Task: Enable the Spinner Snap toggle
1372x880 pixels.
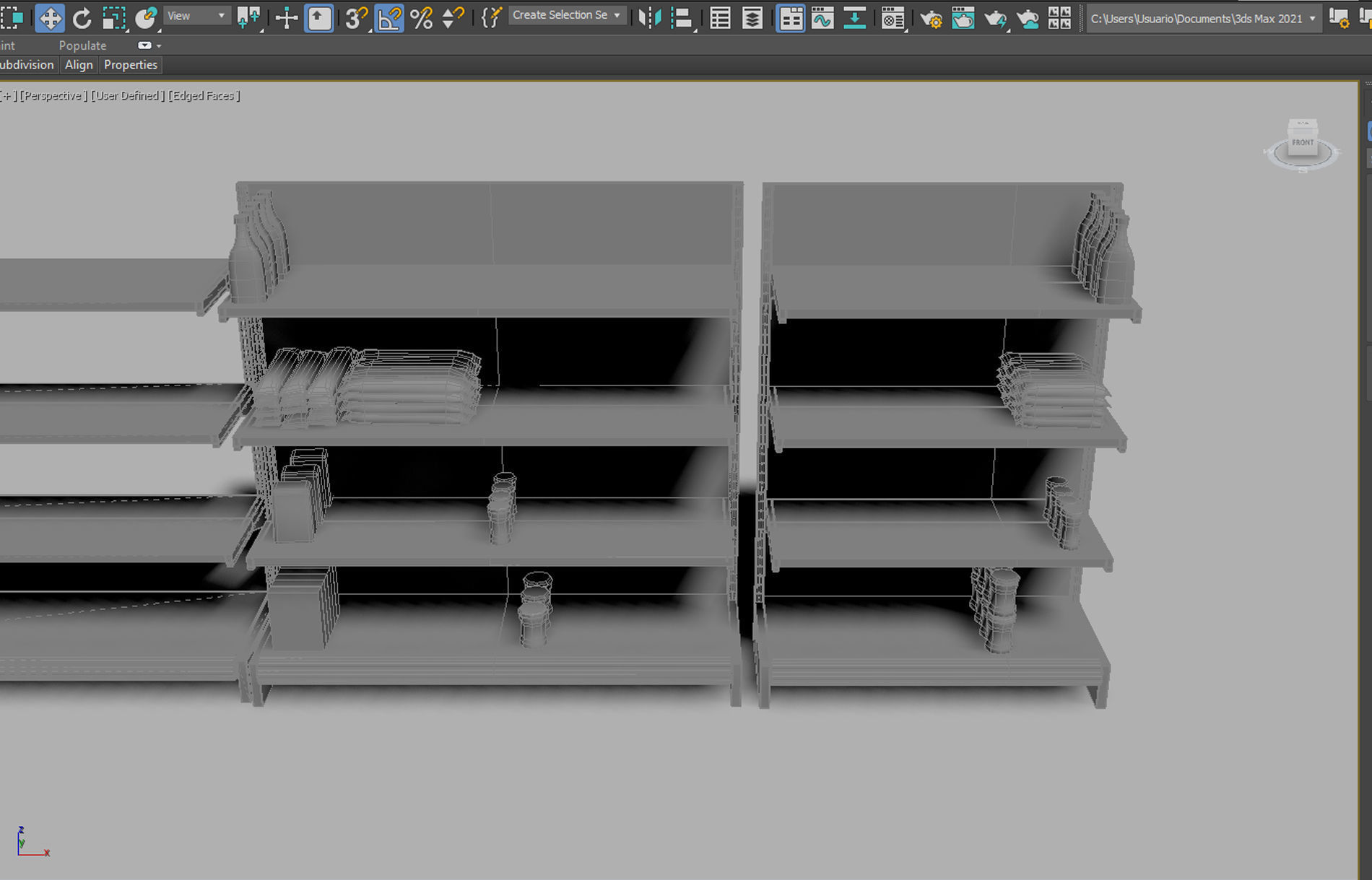Action: (x=453, y=18)
